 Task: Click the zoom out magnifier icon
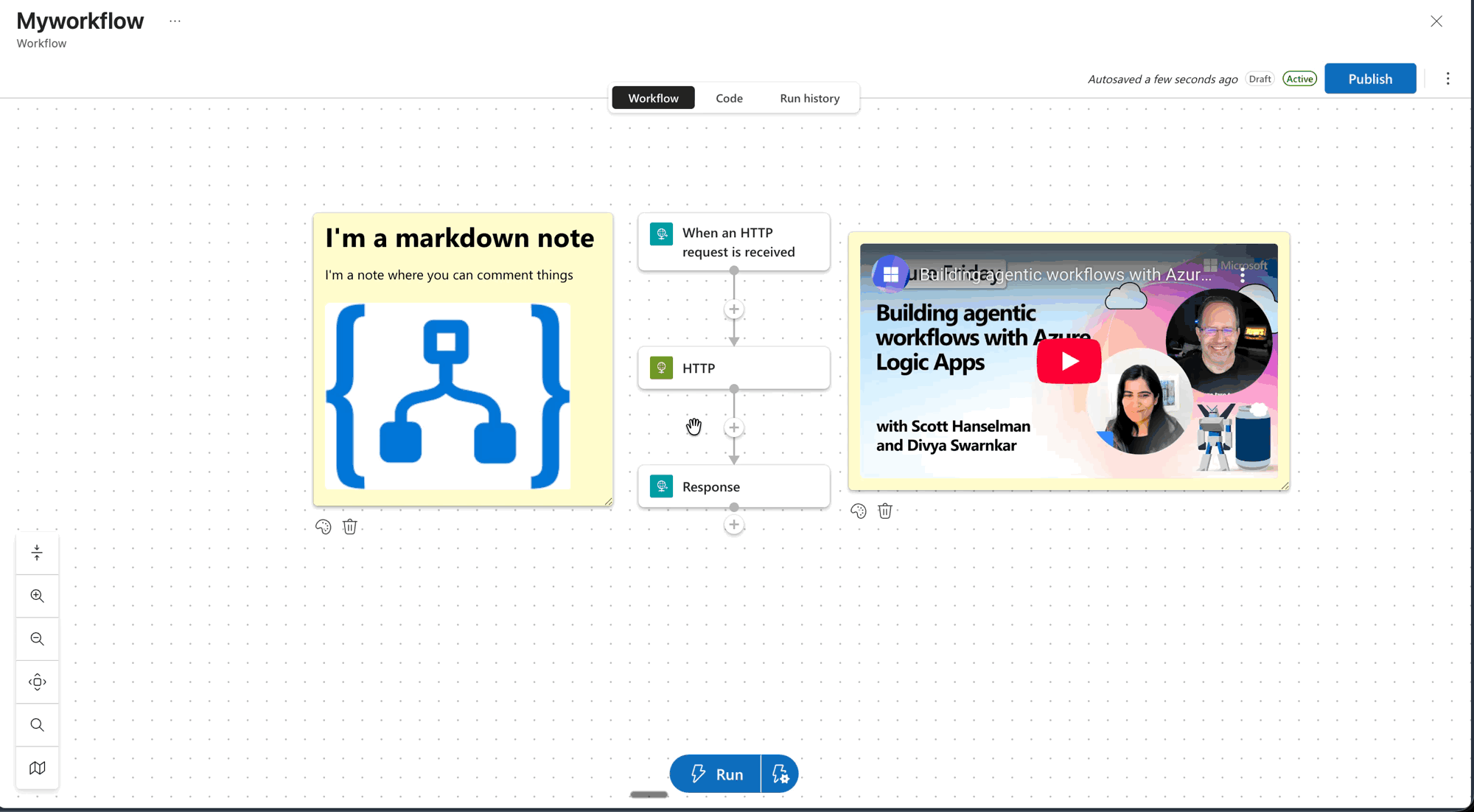37,639
